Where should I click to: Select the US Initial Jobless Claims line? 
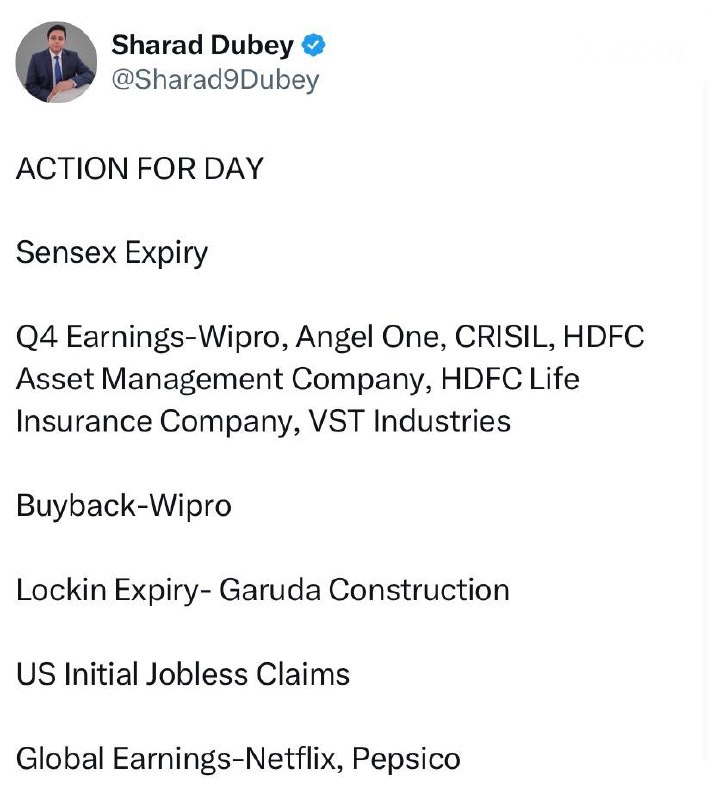point(183,674)
